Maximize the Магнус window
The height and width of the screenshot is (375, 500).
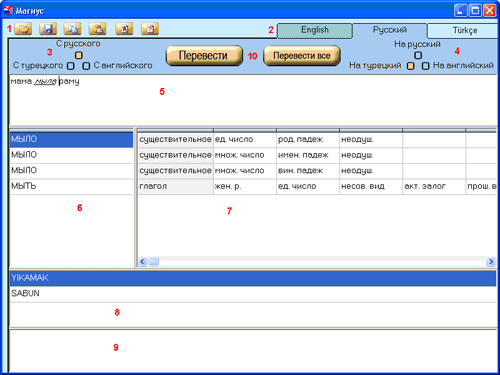coord(475,11)
